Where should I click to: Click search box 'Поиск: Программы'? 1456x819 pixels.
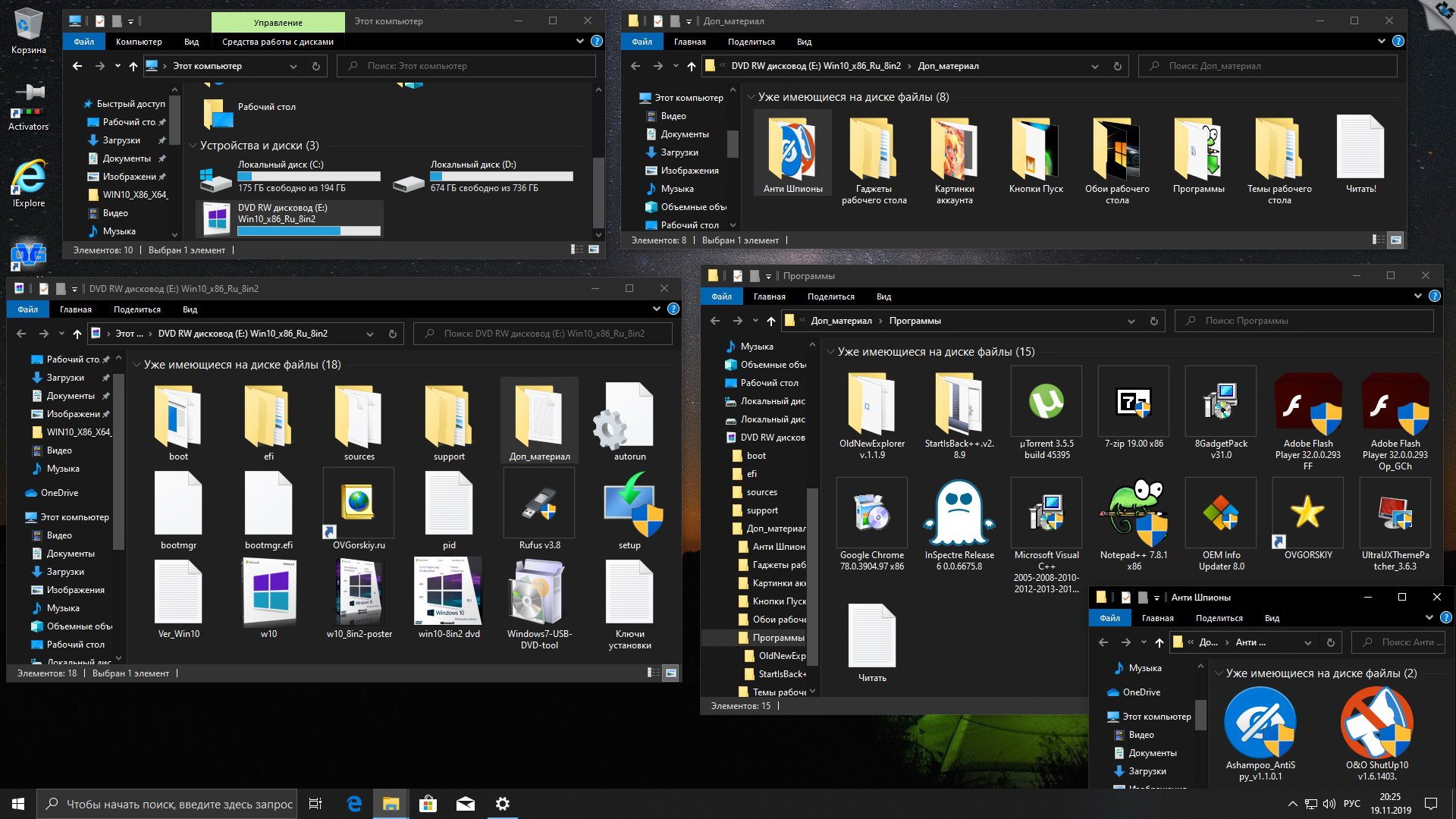pos(1304,321)
